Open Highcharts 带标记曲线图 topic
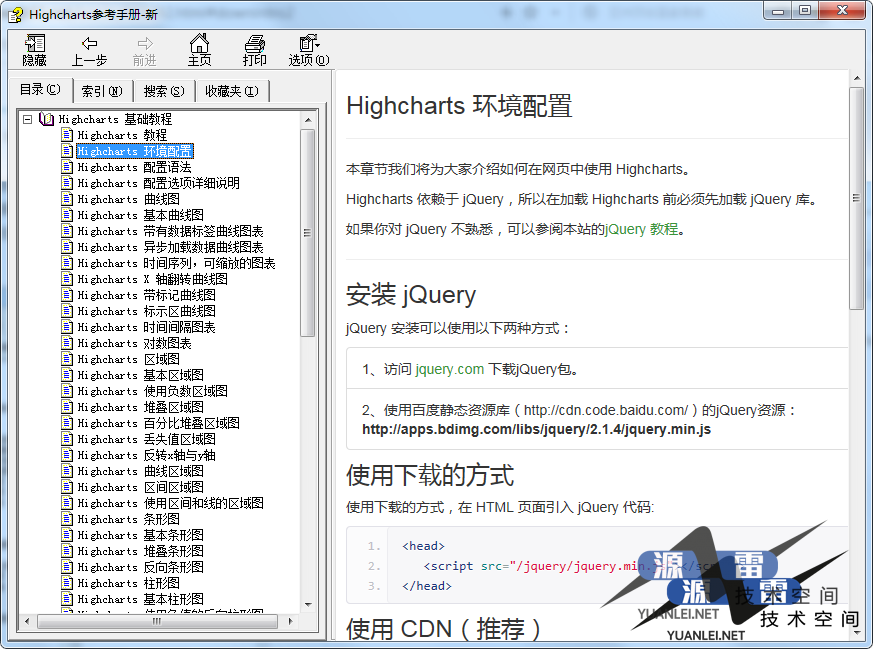873x649 pixels. point(146,295)
